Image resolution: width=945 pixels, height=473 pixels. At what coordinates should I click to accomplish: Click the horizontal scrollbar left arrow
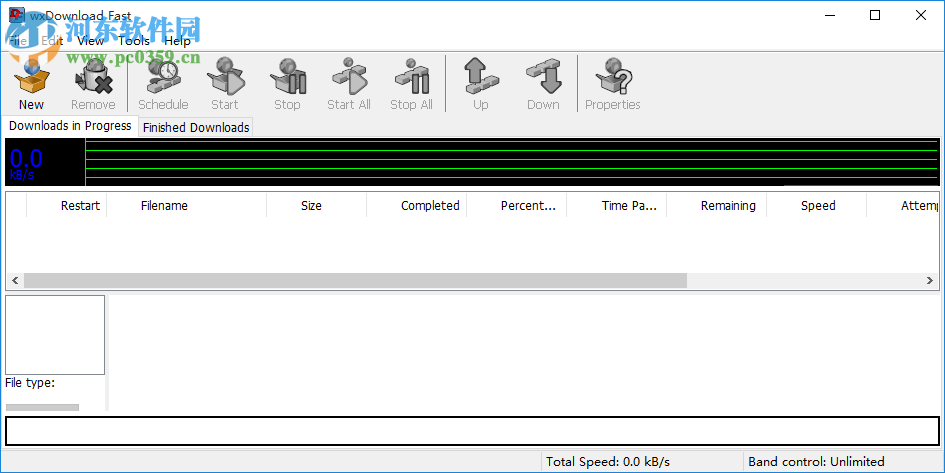(15, 280)
